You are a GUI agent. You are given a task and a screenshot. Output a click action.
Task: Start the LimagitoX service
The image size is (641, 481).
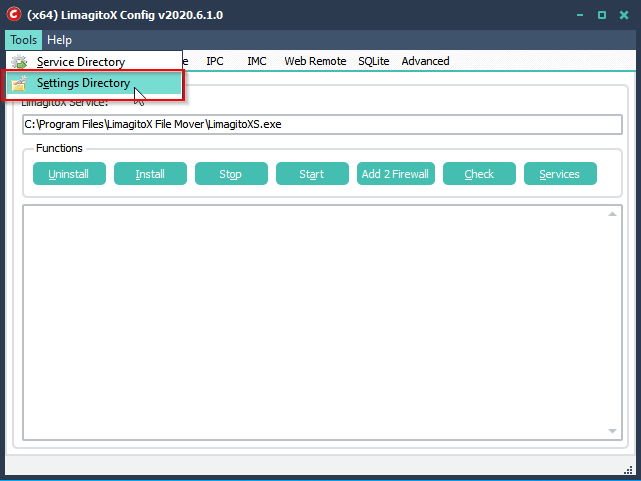tap(312, 174)
